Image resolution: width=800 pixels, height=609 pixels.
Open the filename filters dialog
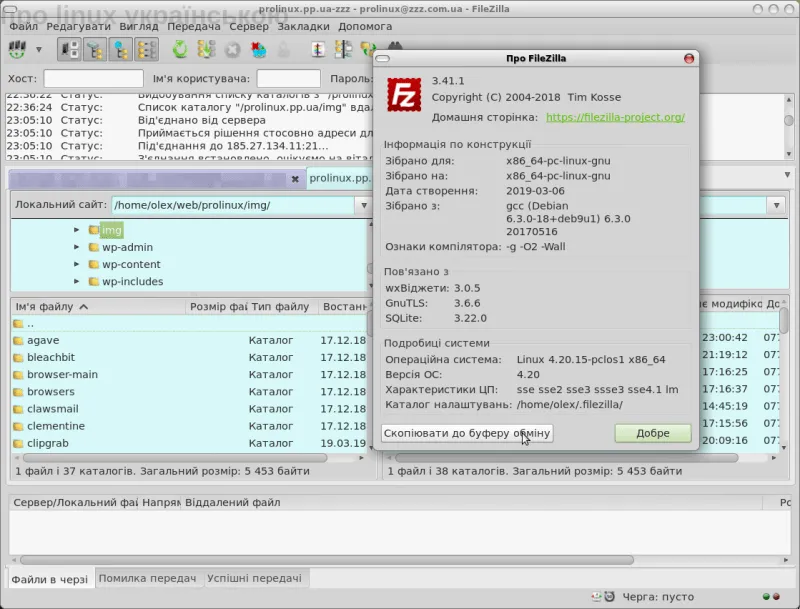click(x=318, y=49)
